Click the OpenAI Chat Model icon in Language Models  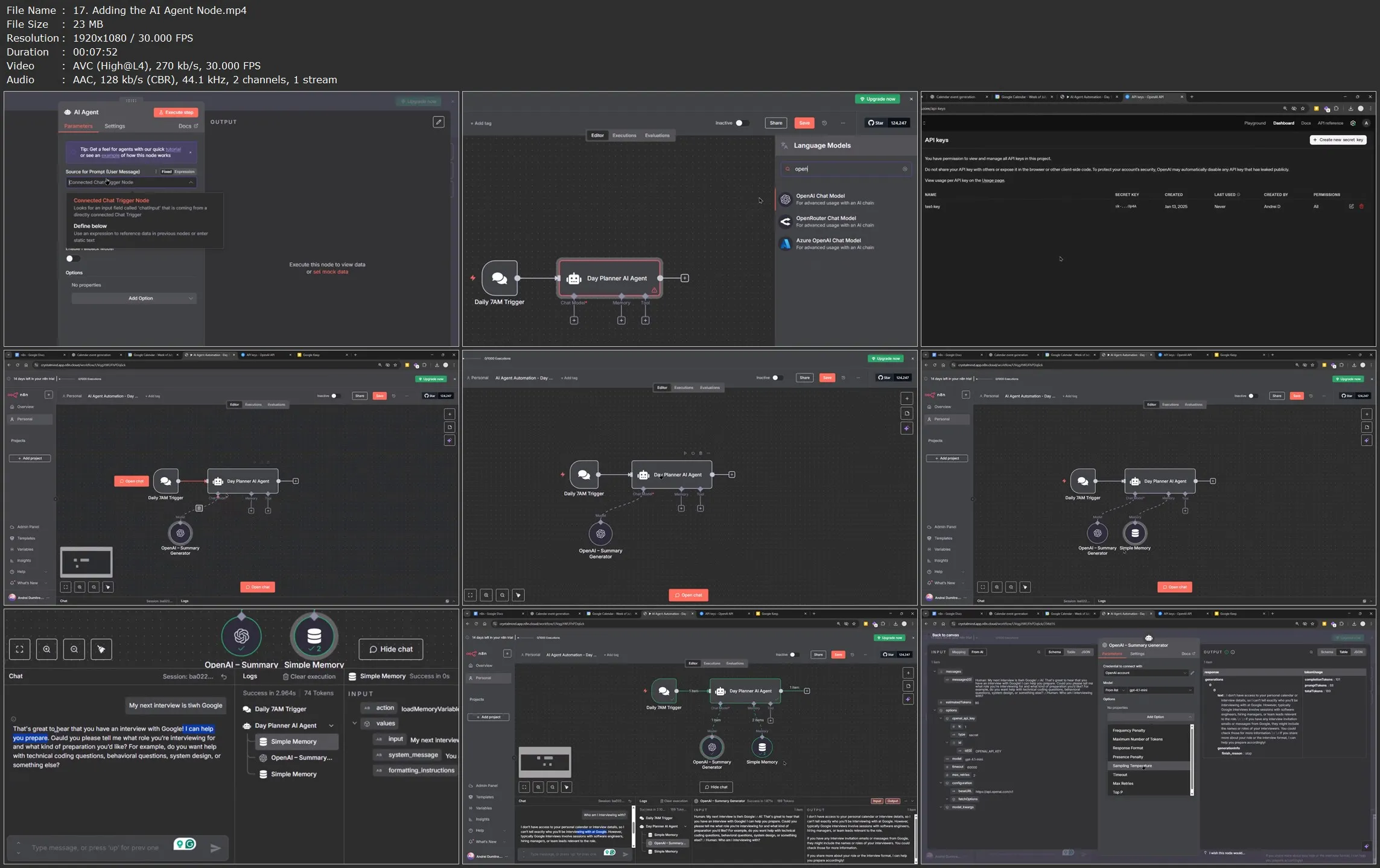coord(785,199)
